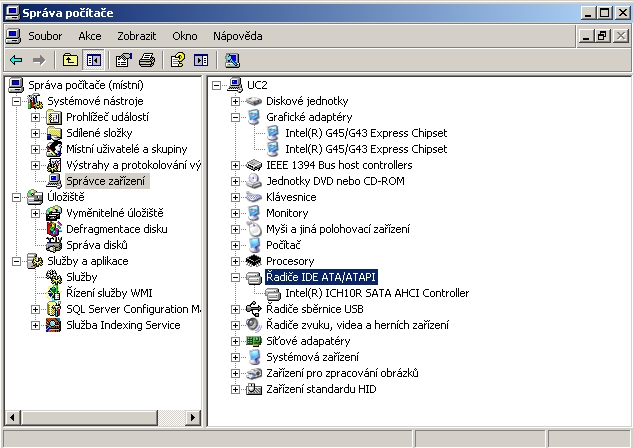Collapse the Systémové nástroje node

pos(16,101)
